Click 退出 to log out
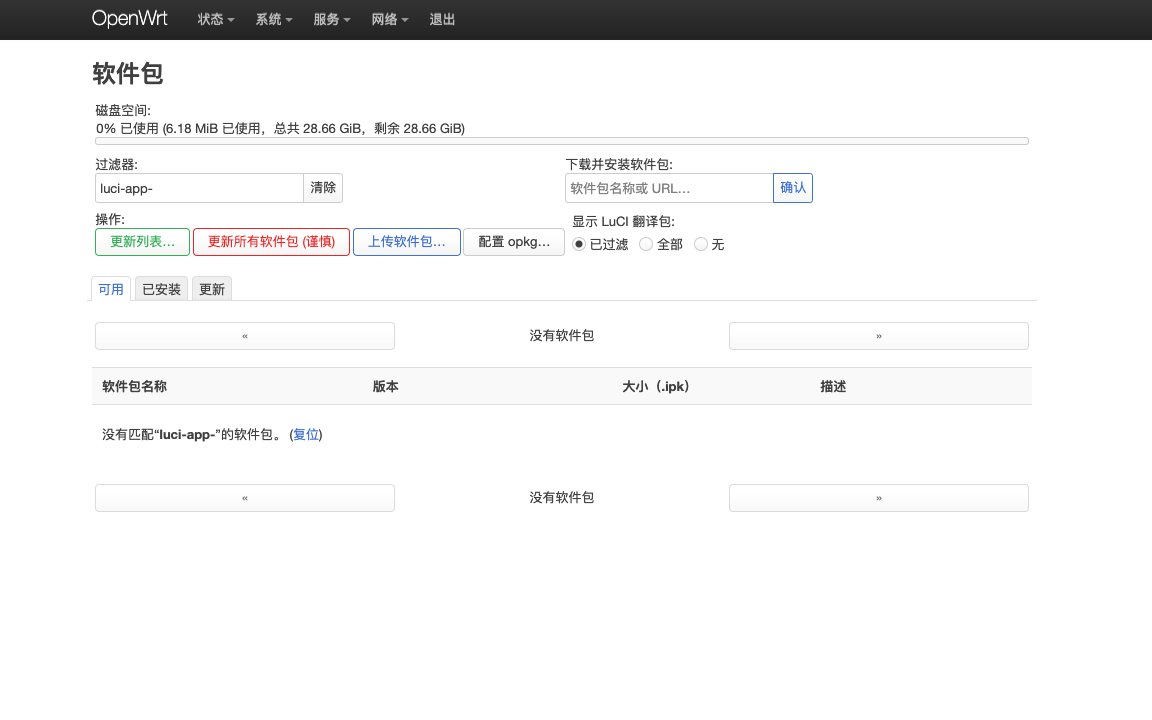This screenshot has width=1152, height=720. click(442, 19)
